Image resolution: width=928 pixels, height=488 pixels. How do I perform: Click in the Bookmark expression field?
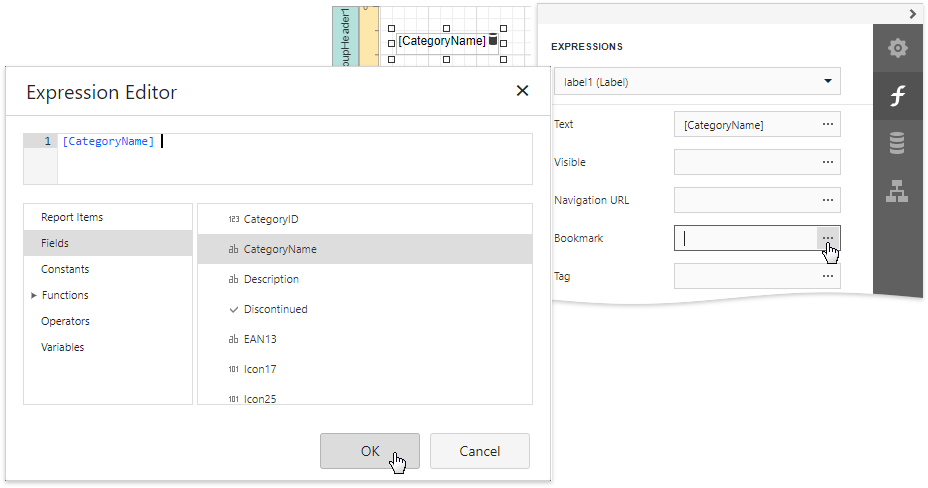click(x=746, y=238)
